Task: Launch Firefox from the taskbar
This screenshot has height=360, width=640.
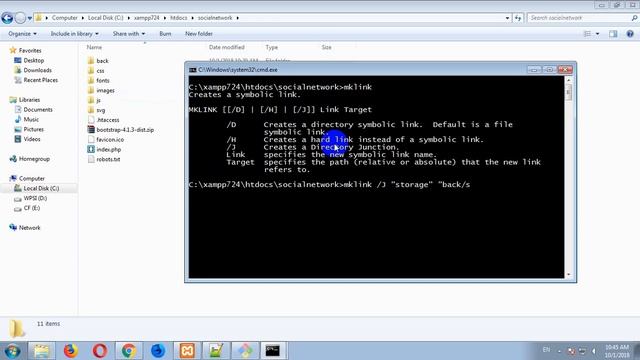Action: [71, 351]
